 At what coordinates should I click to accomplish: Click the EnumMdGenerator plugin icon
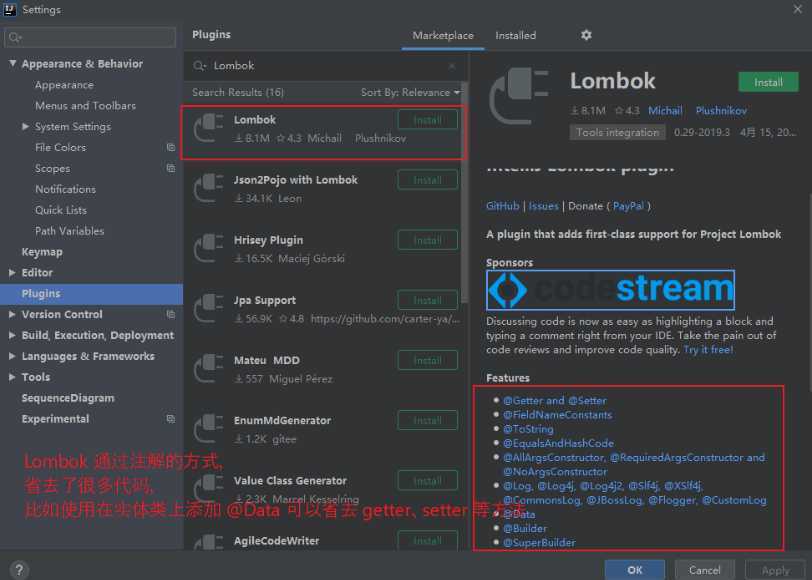click(208, 428)
